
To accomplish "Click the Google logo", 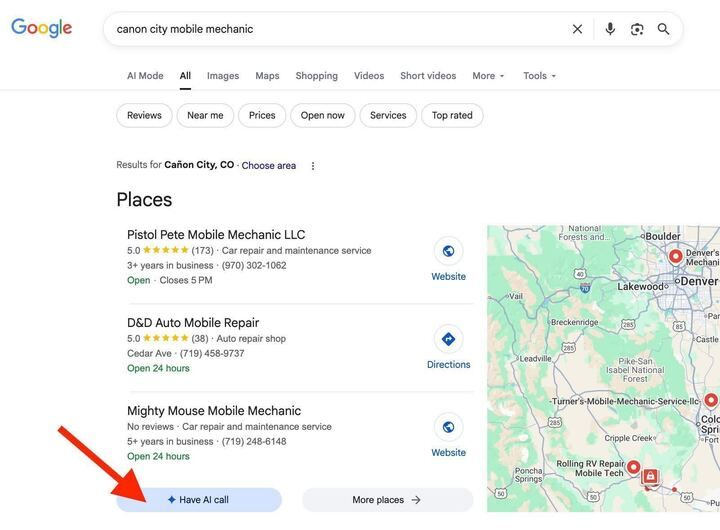I will pos(42,28).
